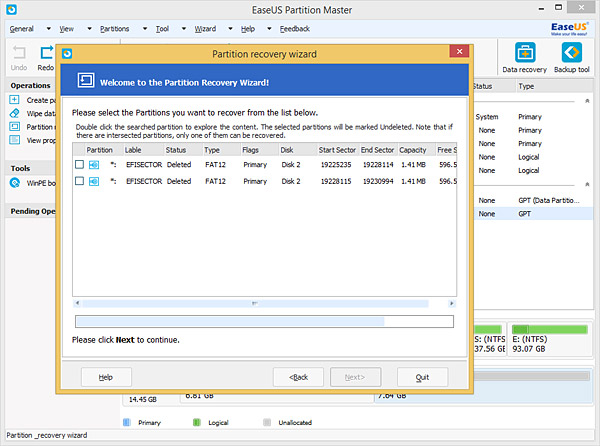
Task: Click the scroll right arrow of partition list
Action: point(452,303)
